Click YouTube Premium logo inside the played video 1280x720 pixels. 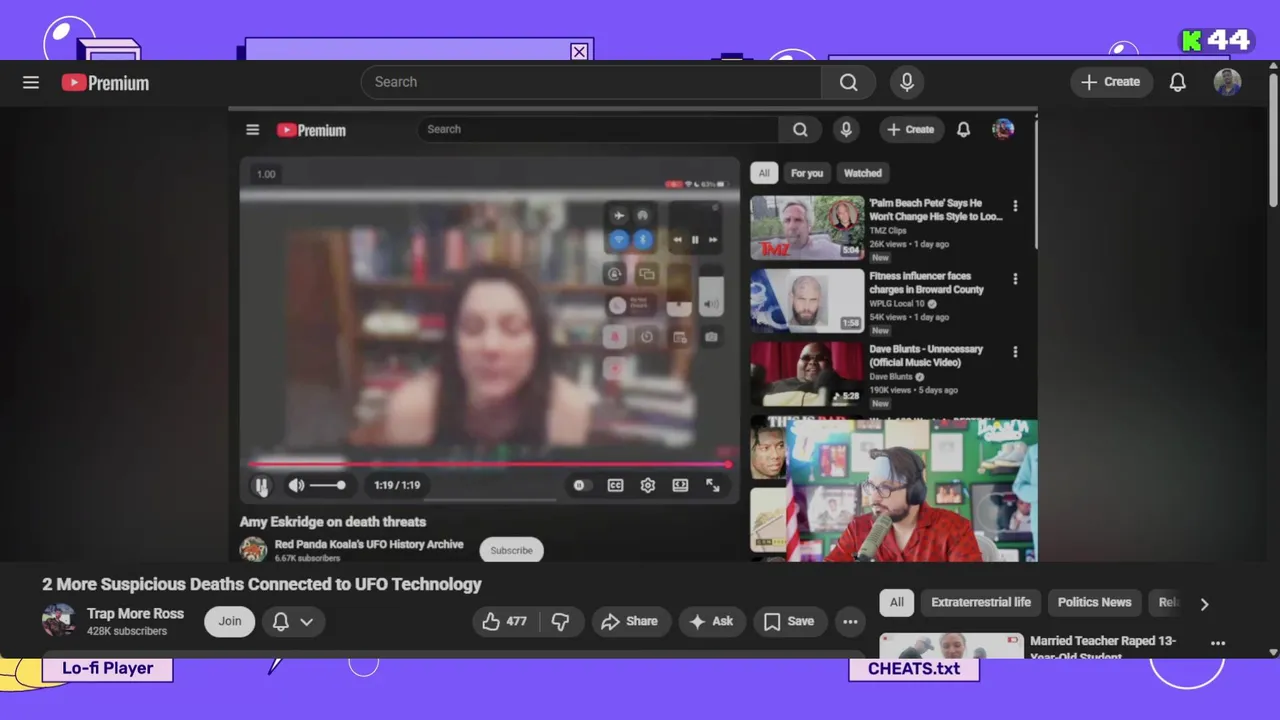click(311, 130)
